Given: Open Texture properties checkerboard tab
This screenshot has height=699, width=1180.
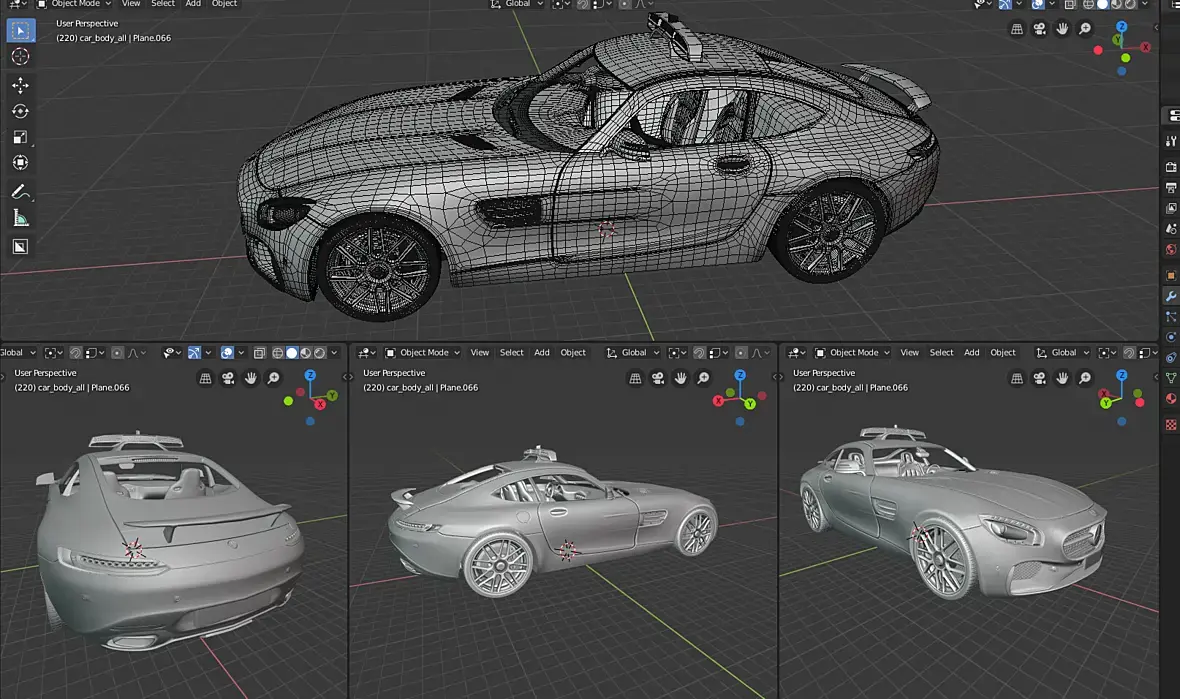Looking at the screenshot, I should (1170, 425).
